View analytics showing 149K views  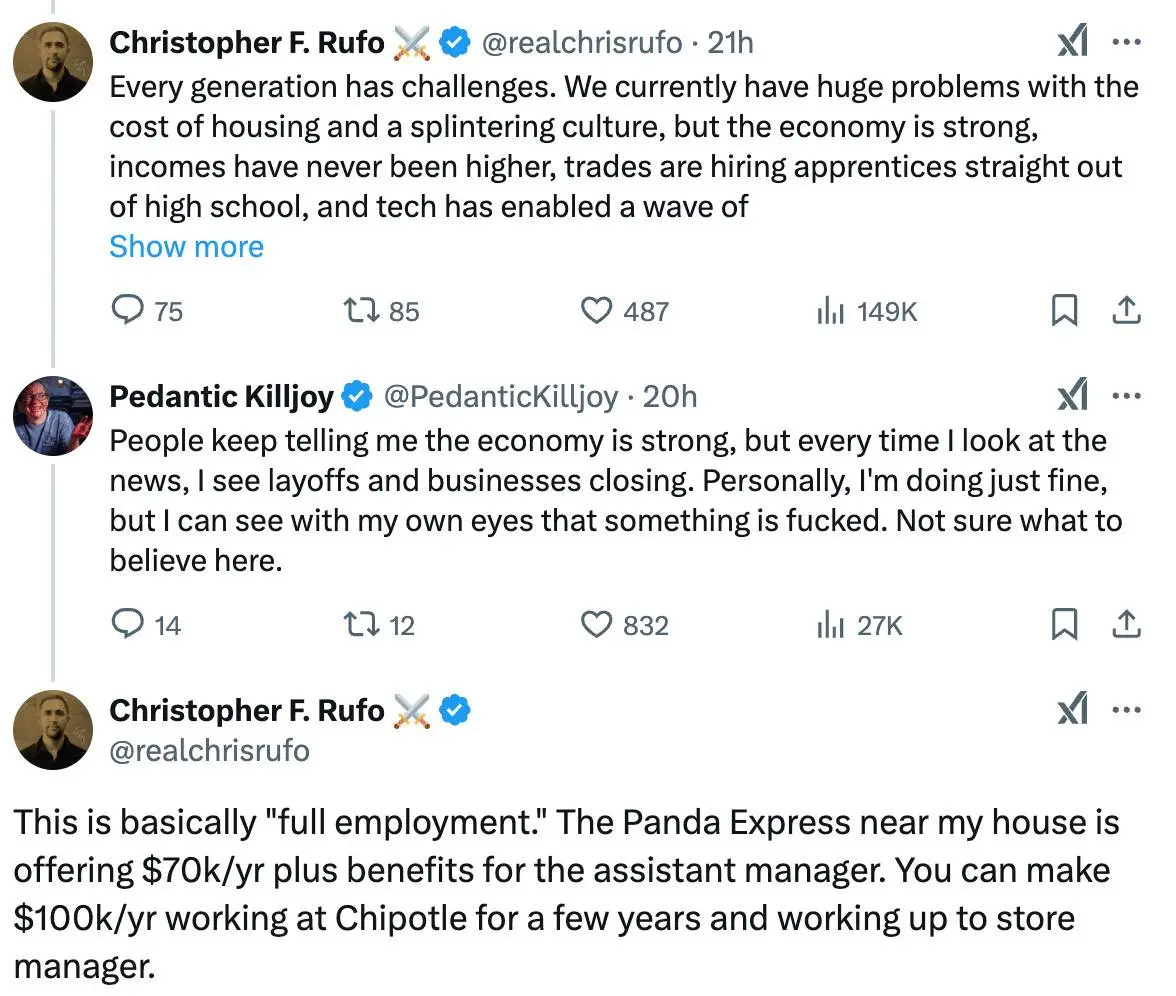point(831,311)
